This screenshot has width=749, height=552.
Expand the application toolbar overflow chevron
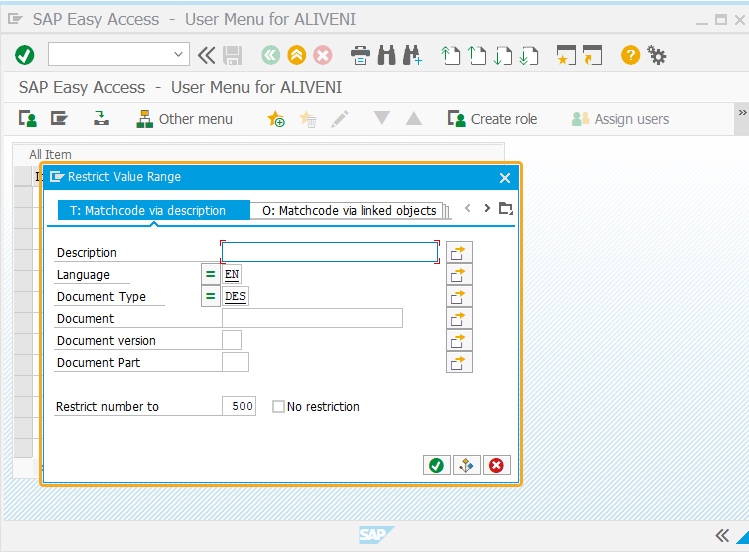point(742,113)
